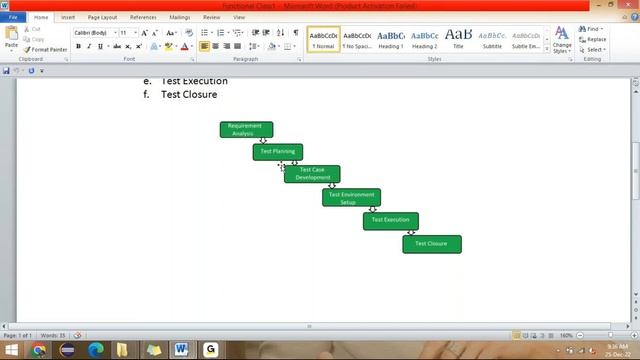The width and height of the screenshot is (640, 360).
Task: Switch to the Insert tab
Action: [68, 17]
